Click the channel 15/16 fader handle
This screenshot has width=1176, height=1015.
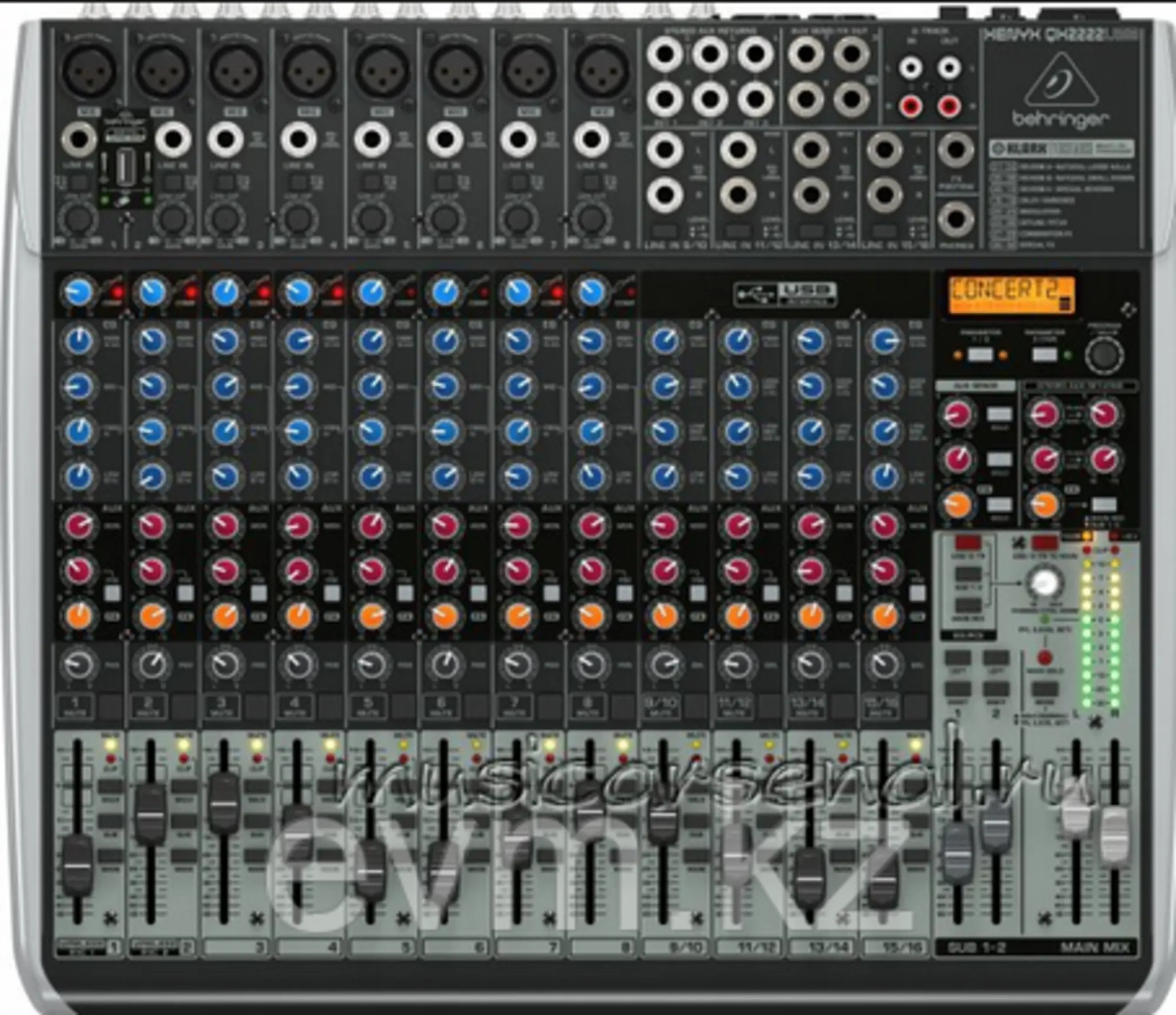tap(882, 879)
